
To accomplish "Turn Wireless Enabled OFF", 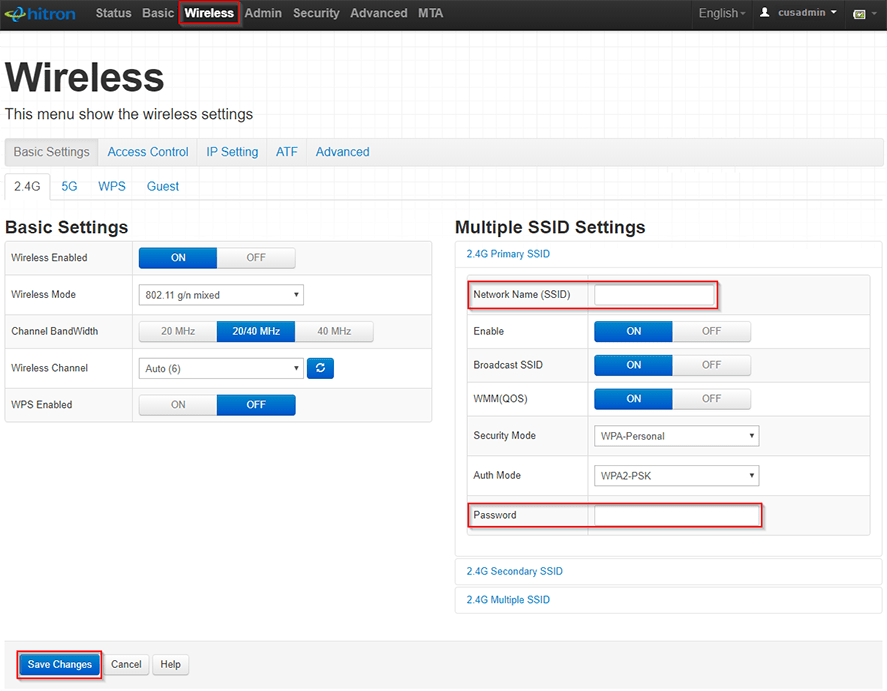I will pos(256,258).
